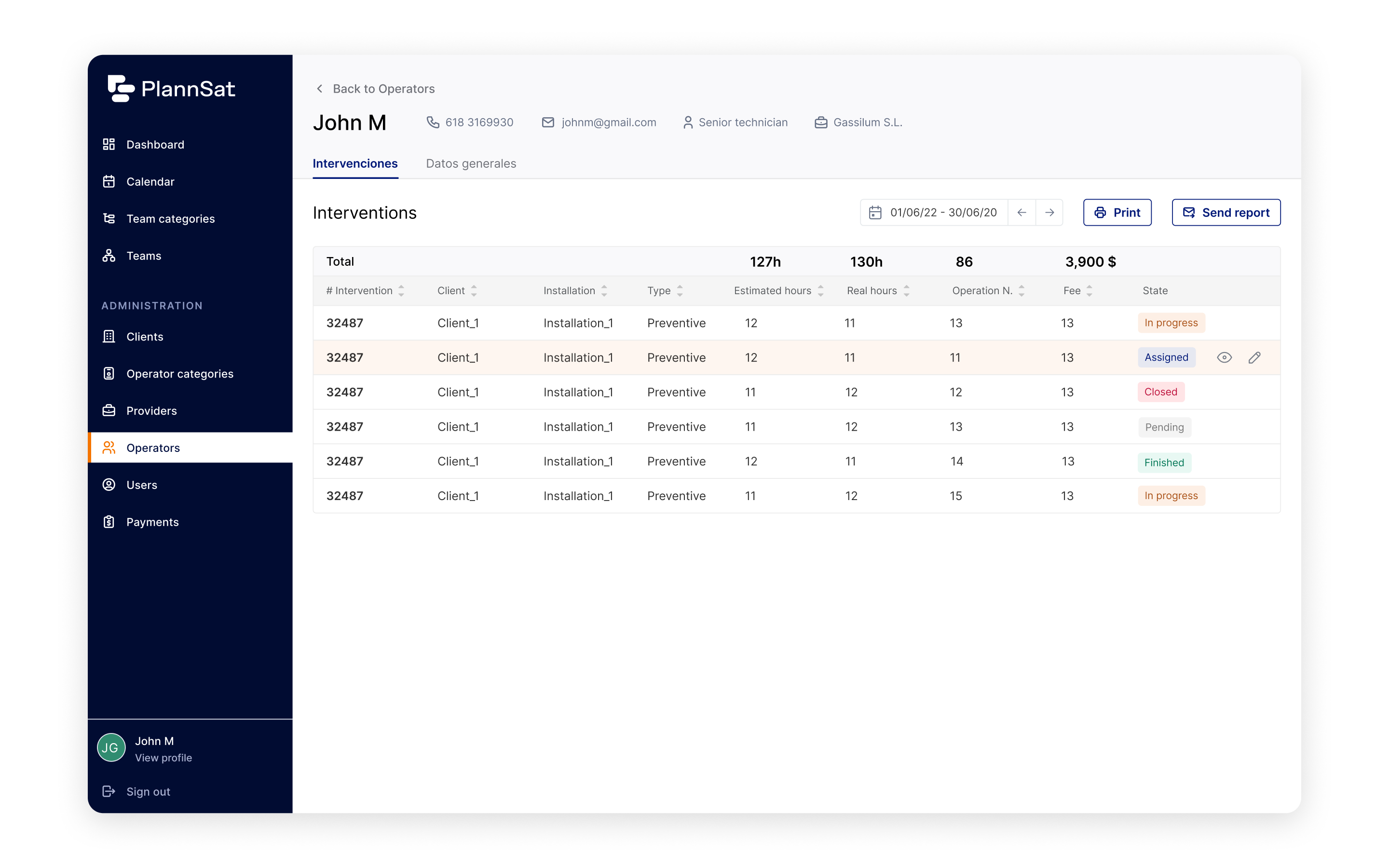Go to next date range with right arrow
1389x868 pixels.
coord(1049,212)
